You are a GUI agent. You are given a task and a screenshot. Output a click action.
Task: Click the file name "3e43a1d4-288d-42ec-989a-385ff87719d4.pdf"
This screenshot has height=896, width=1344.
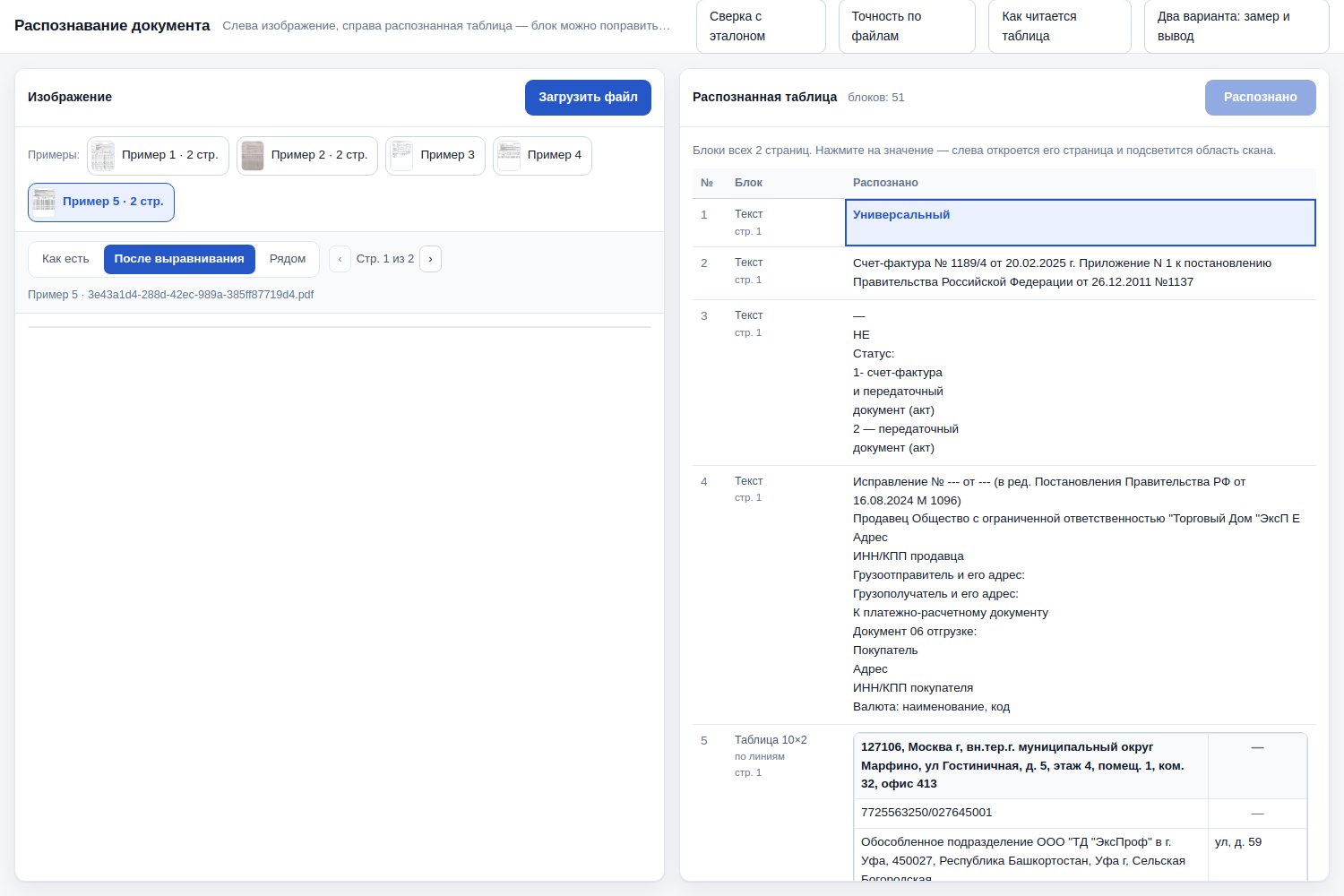click(201, 295)
